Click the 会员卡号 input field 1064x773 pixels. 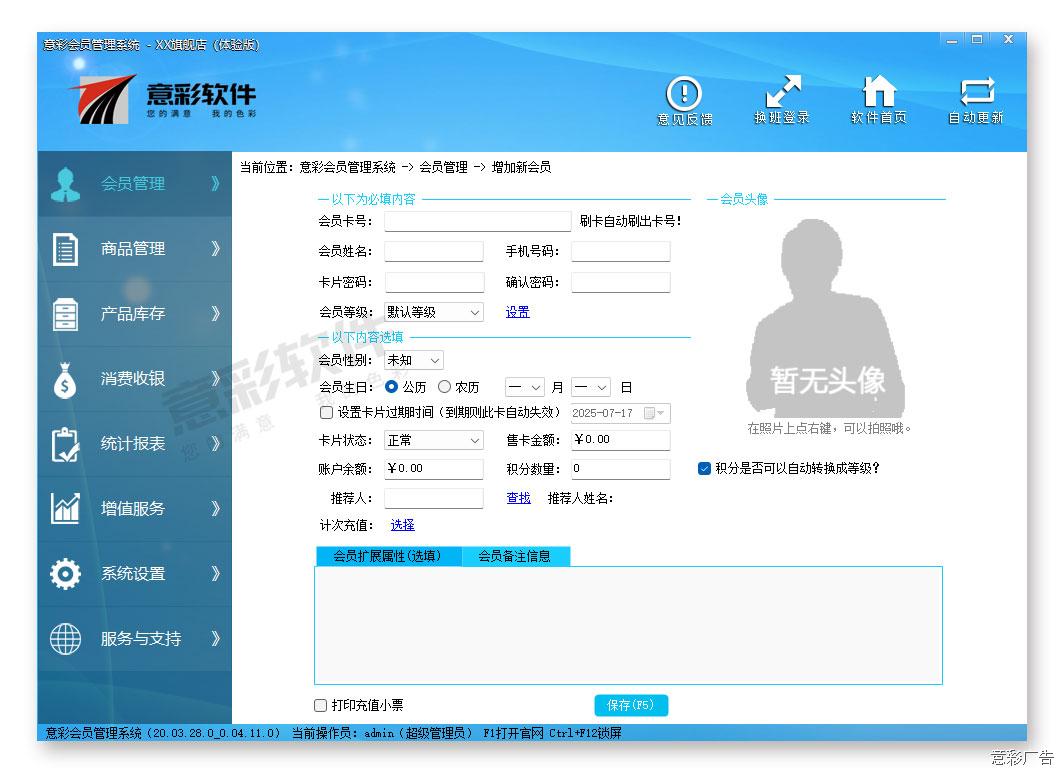(477, 222)
